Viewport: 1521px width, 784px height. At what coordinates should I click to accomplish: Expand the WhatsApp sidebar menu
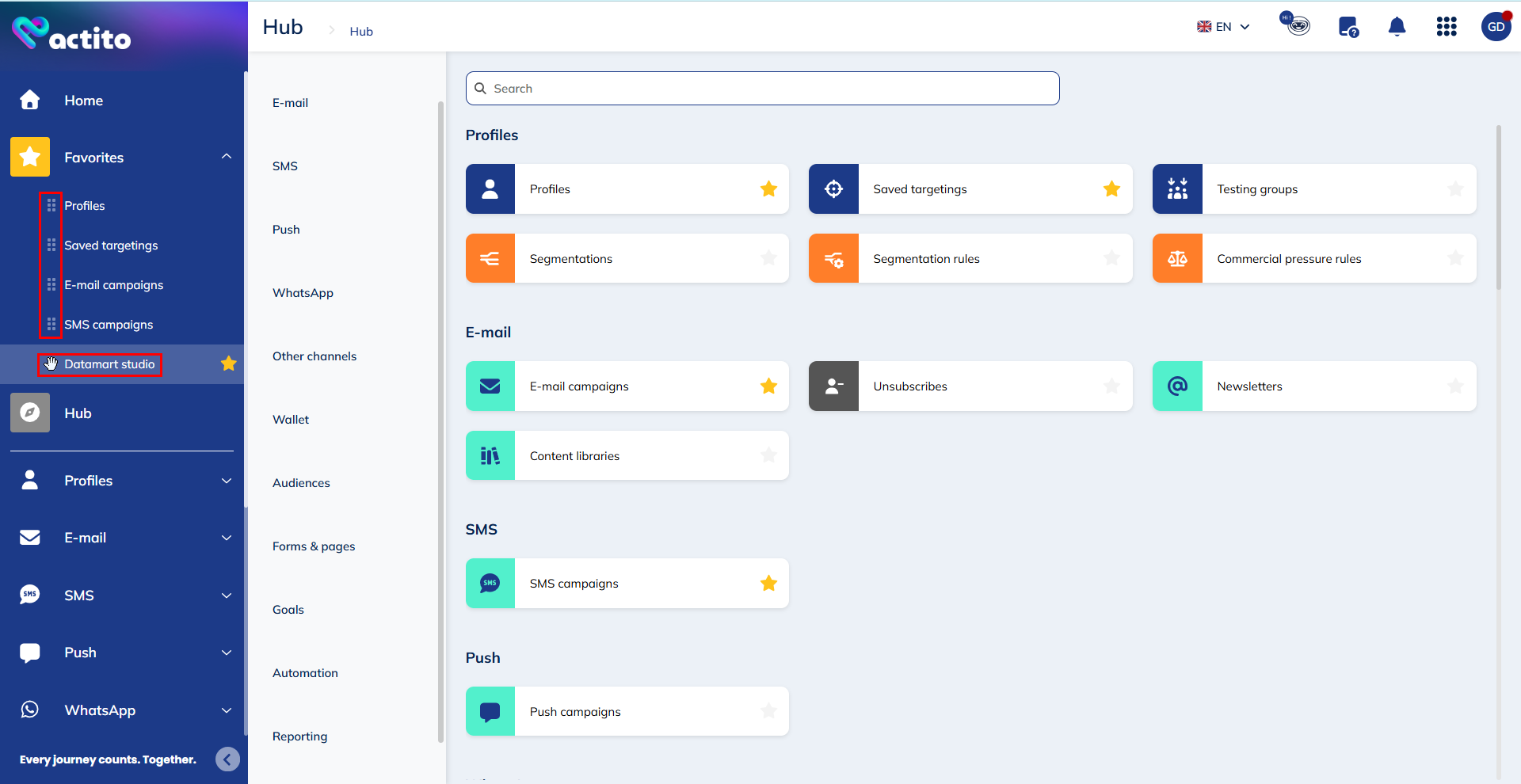227,710
